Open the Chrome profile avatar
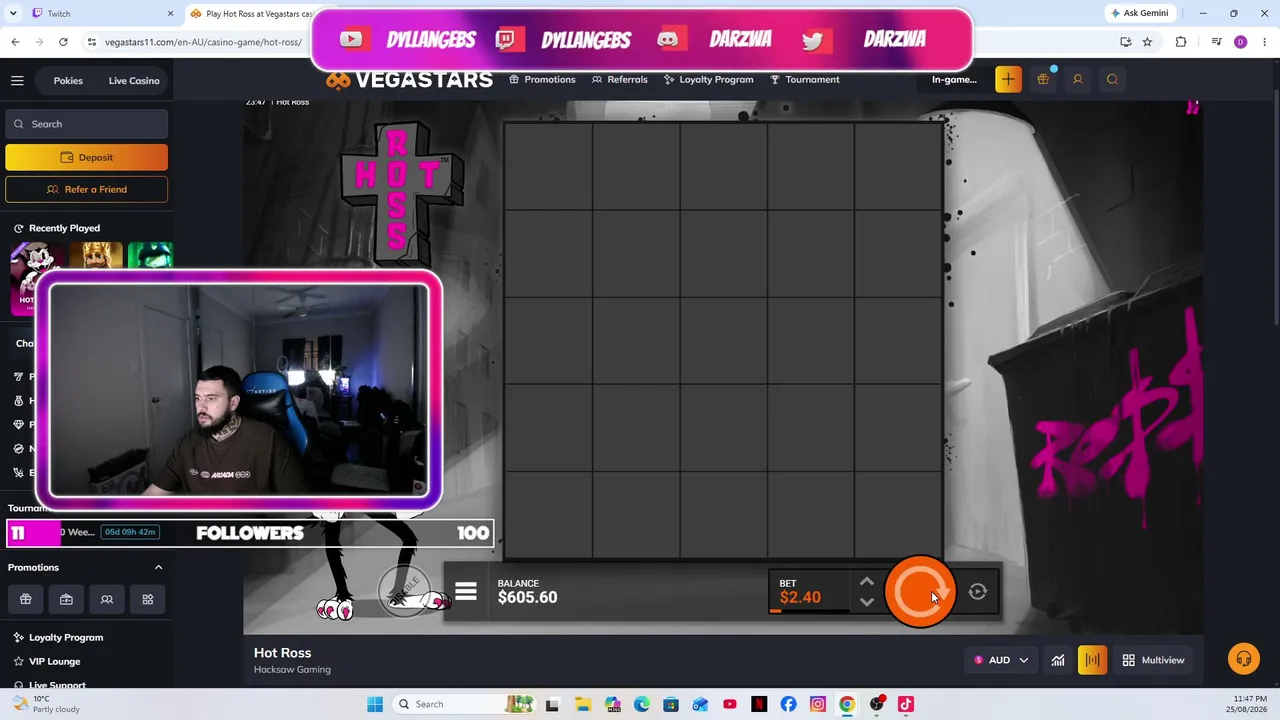Viewport: 1280px width, 720px height. (x=1240, y=42)
